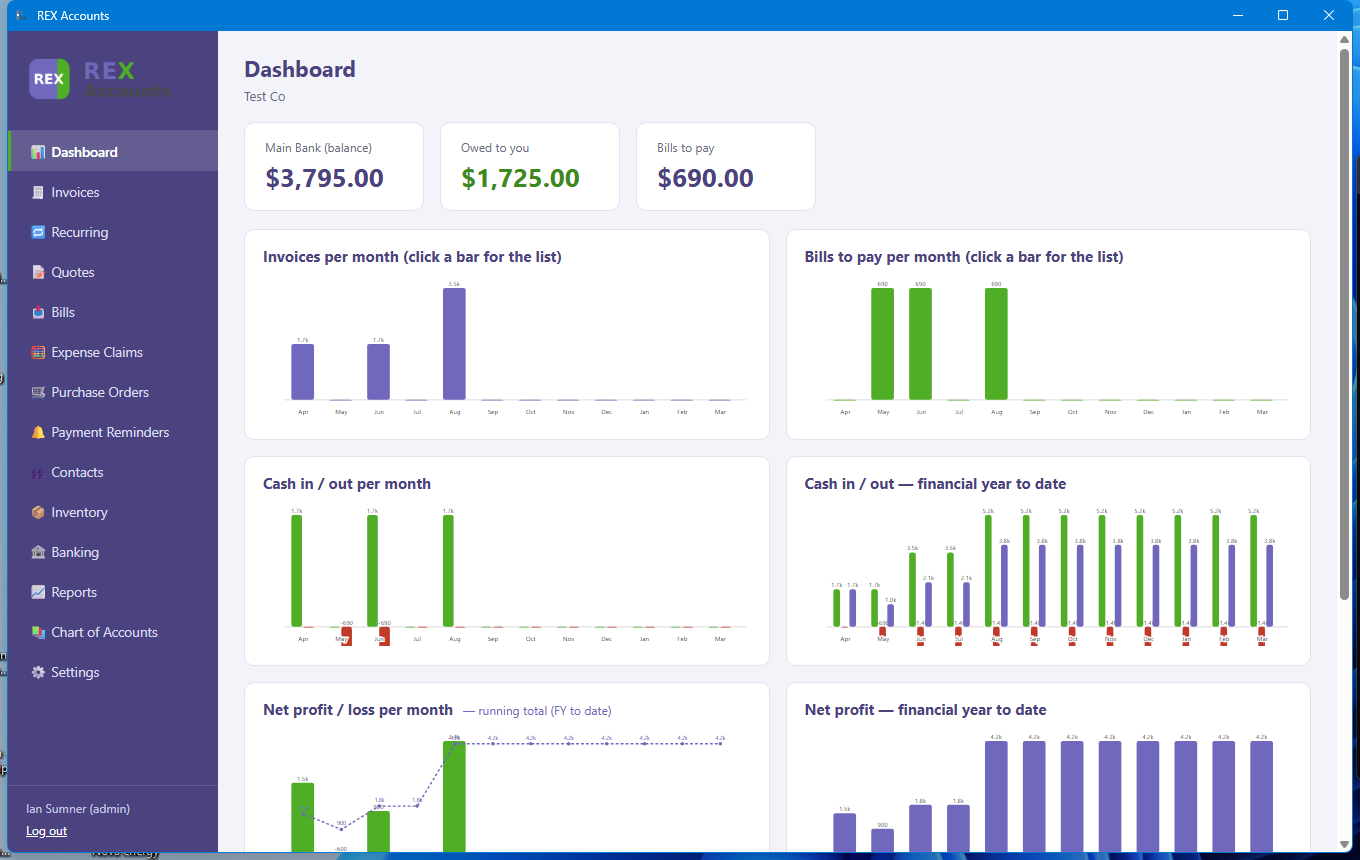Click the Owed to you card
The width and height of the screenshot is (1360, 860).
(530, 167)
